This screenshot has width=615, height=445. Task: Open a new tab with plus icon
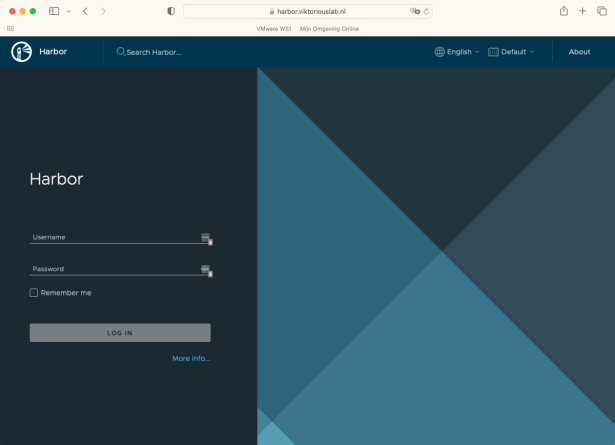coord(582,11)
